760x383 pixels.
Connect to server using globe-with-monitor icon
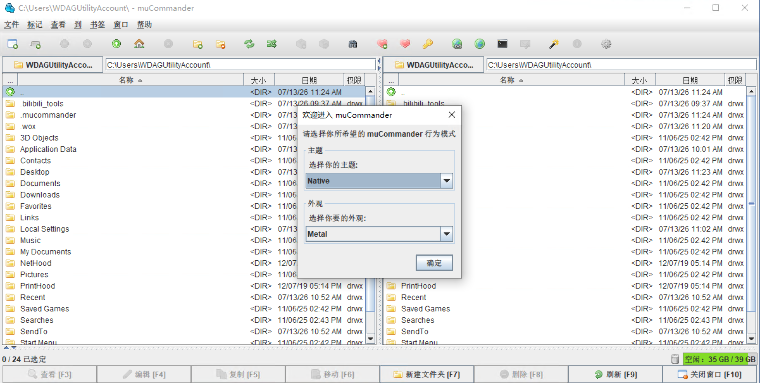[457, 44]
